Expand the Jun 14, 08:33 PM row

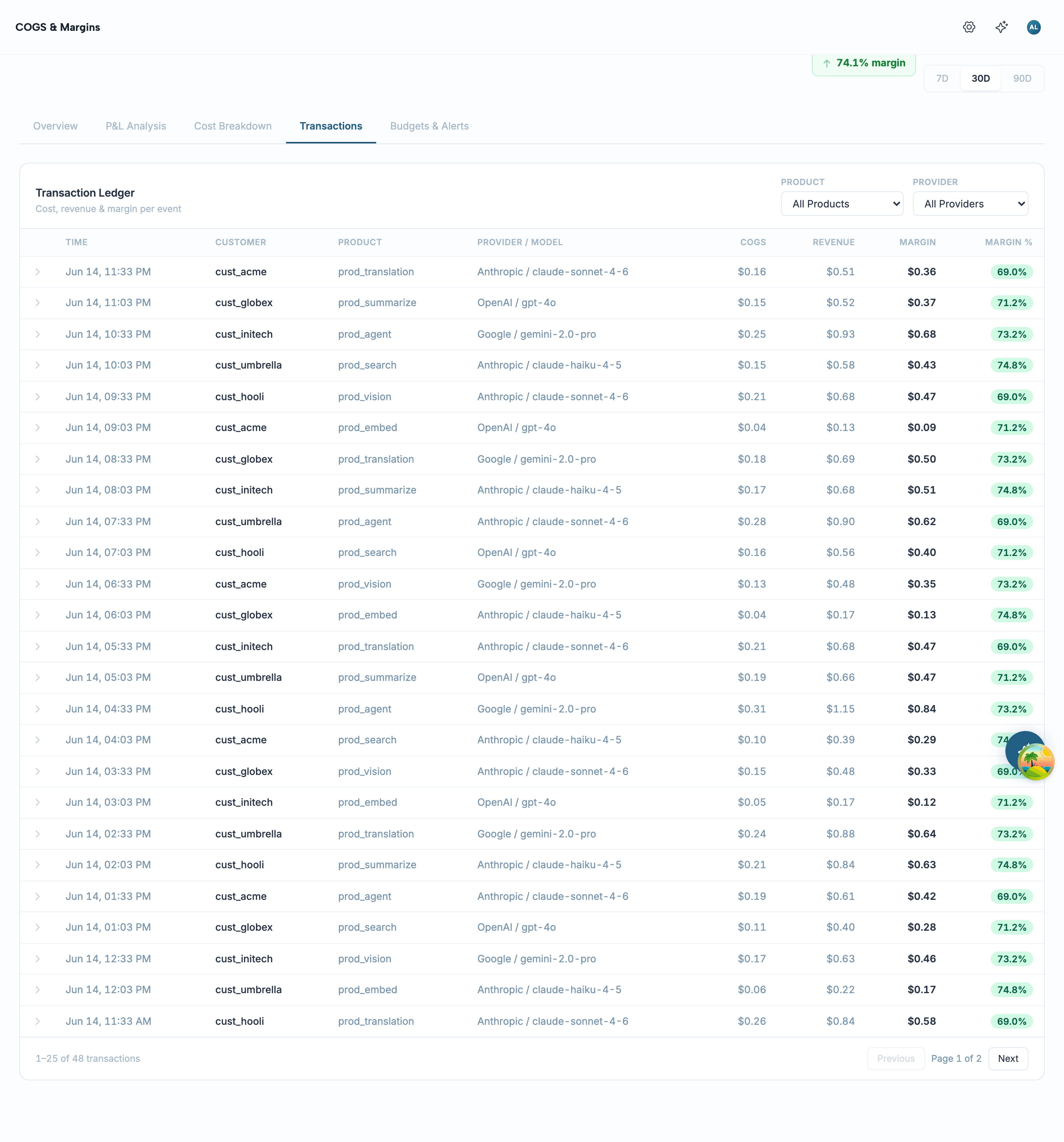38,459
